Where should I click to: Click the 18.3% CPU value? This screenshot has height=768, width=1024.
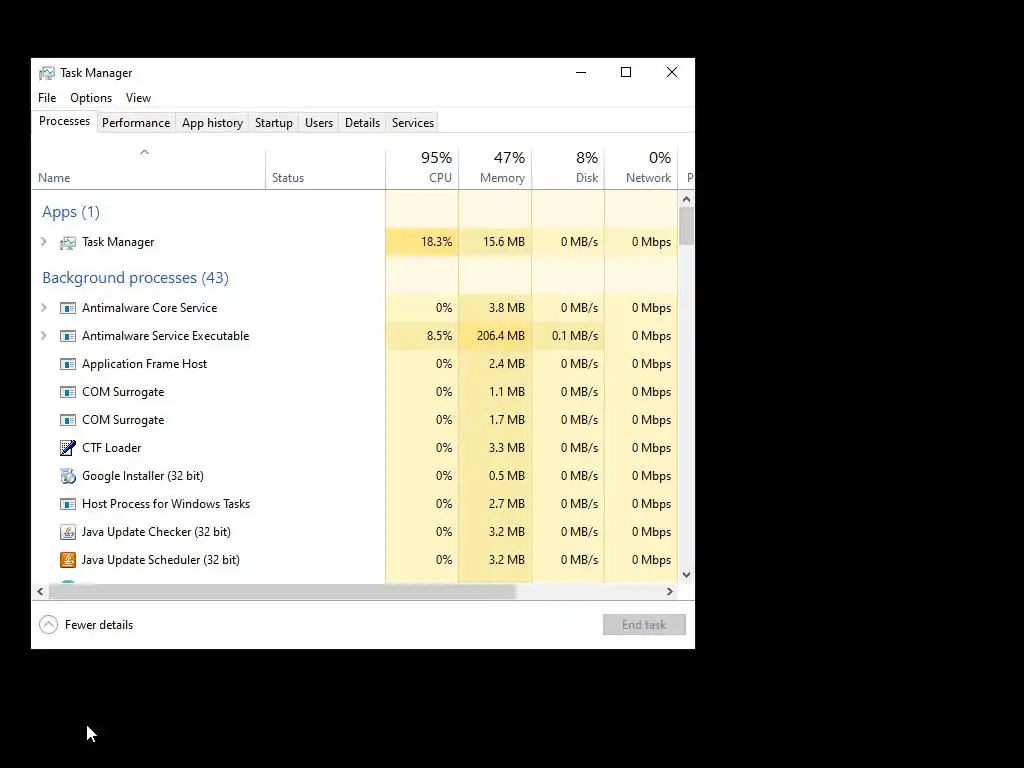coord(436,242)
